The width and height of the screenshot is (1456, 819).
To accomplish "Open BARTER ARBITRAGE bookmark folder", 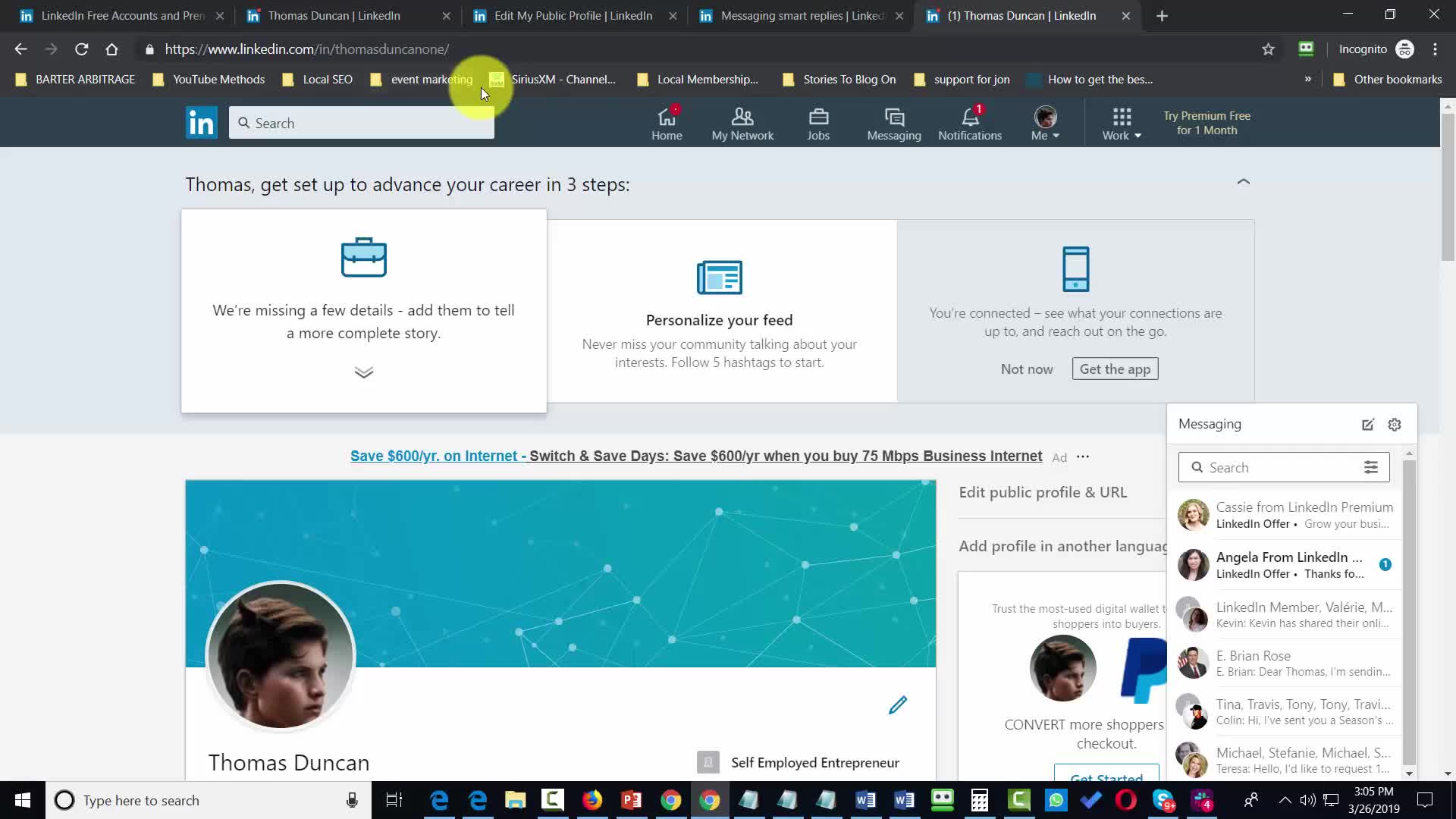I will tap(76, 79).
